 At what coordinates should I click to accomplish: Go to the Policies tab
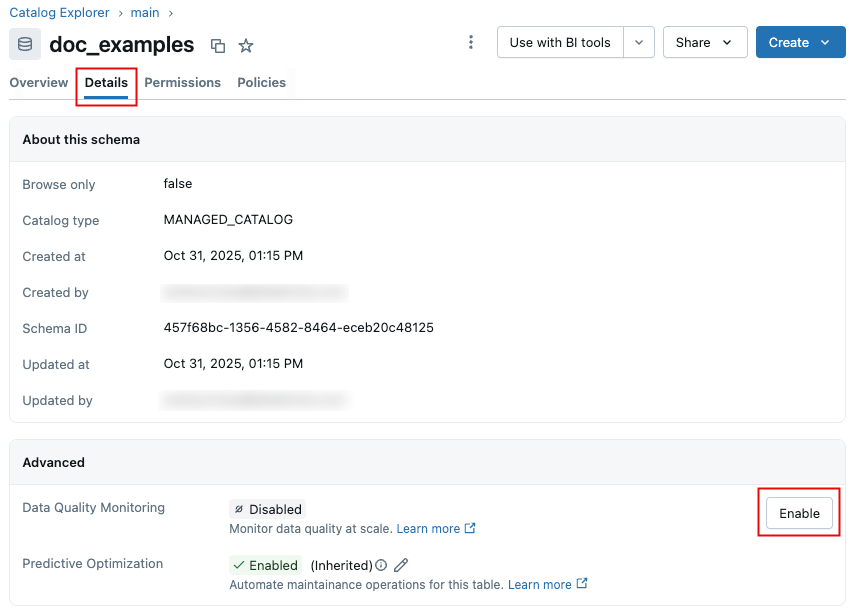261,83
